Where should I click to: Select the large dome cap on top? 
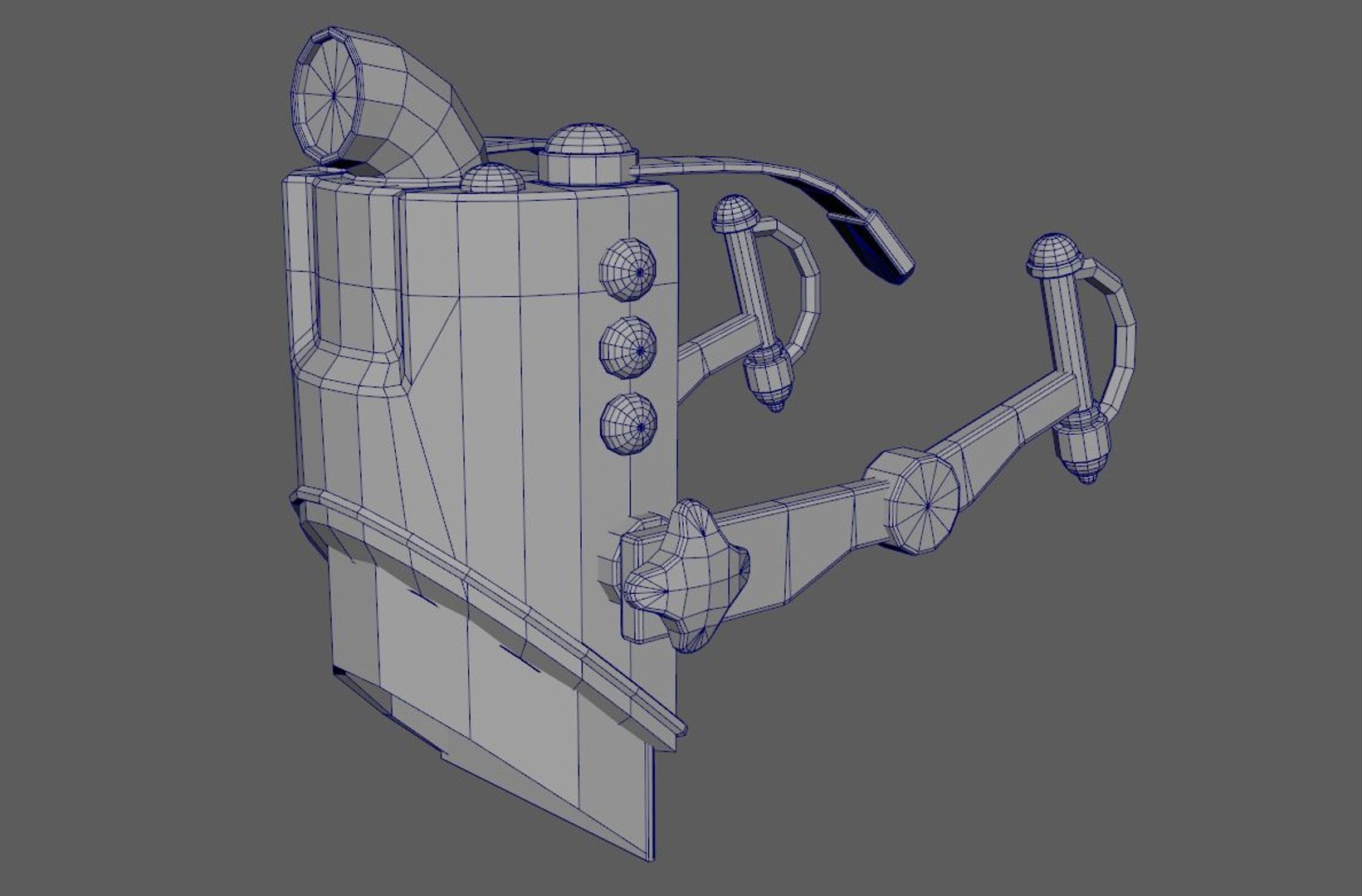589,153
